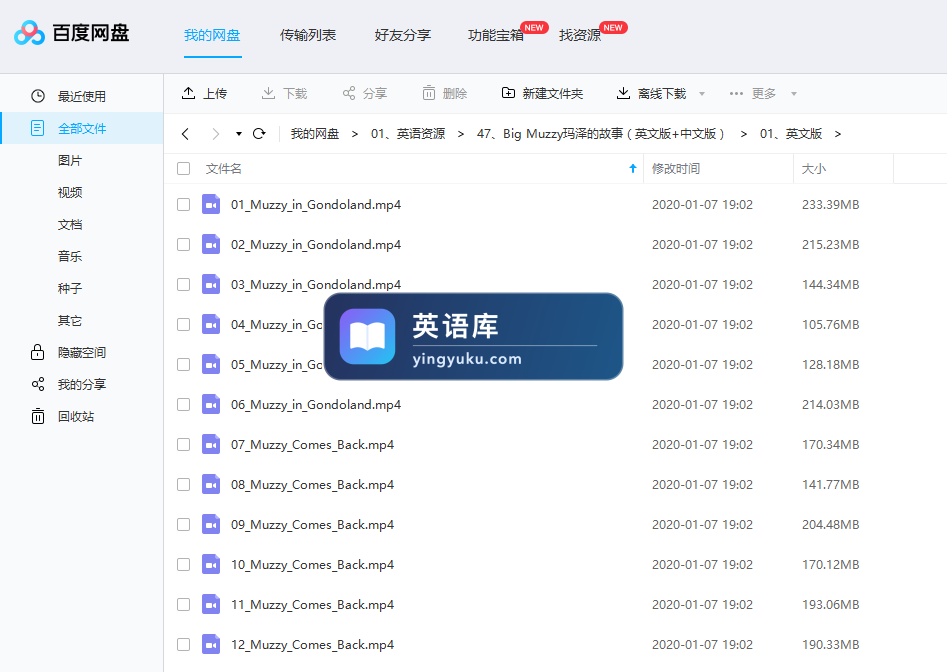Image resolution: width=947 pixels, height=672 pixels.
Task: Click the 分享 share toolbar button
Action: (x=365, y=93)
